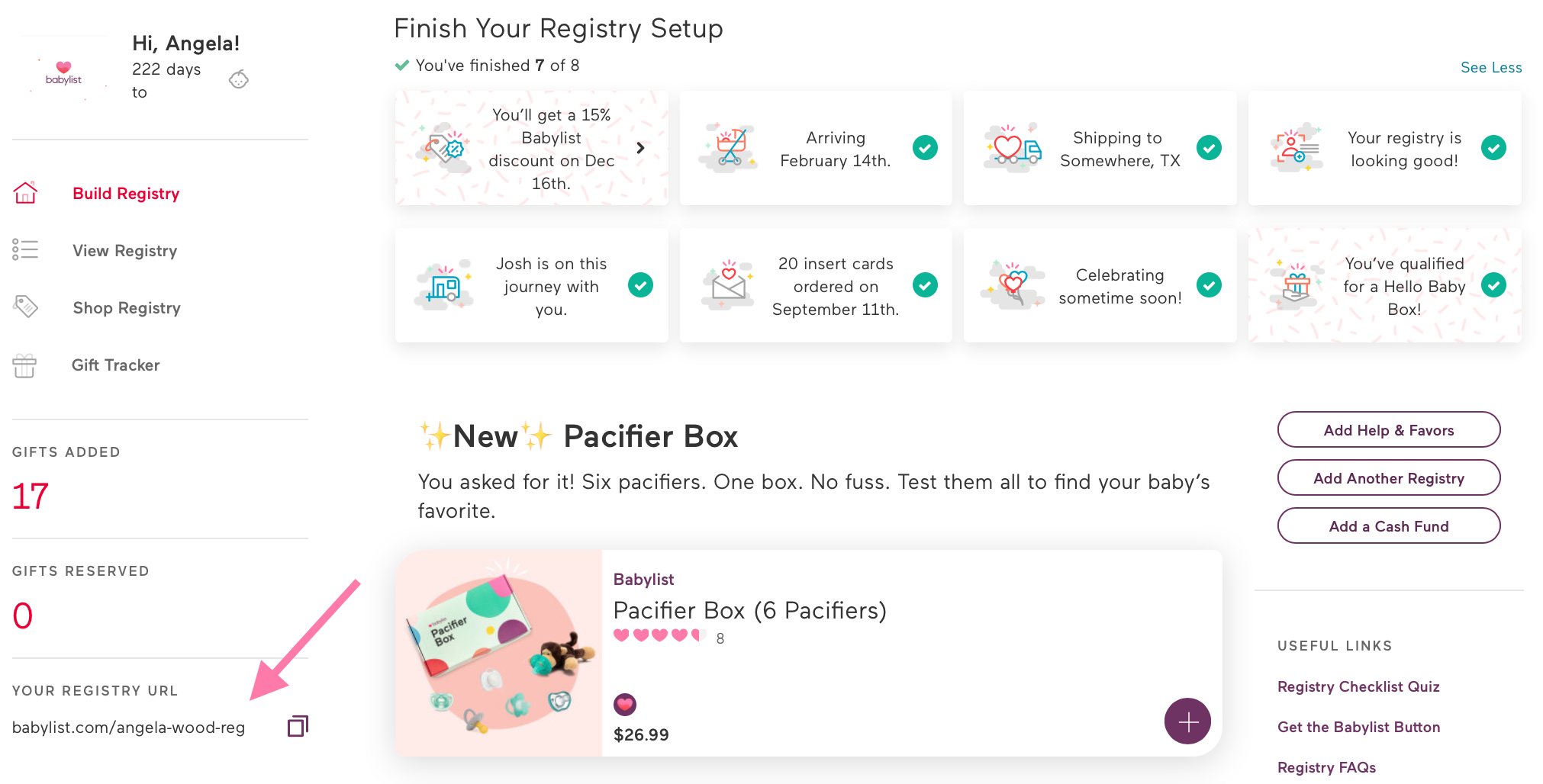Open the Hello Baby Box qualified card
The image size is (1543, 784).
pyautogui.click(x=1384, y=285)
